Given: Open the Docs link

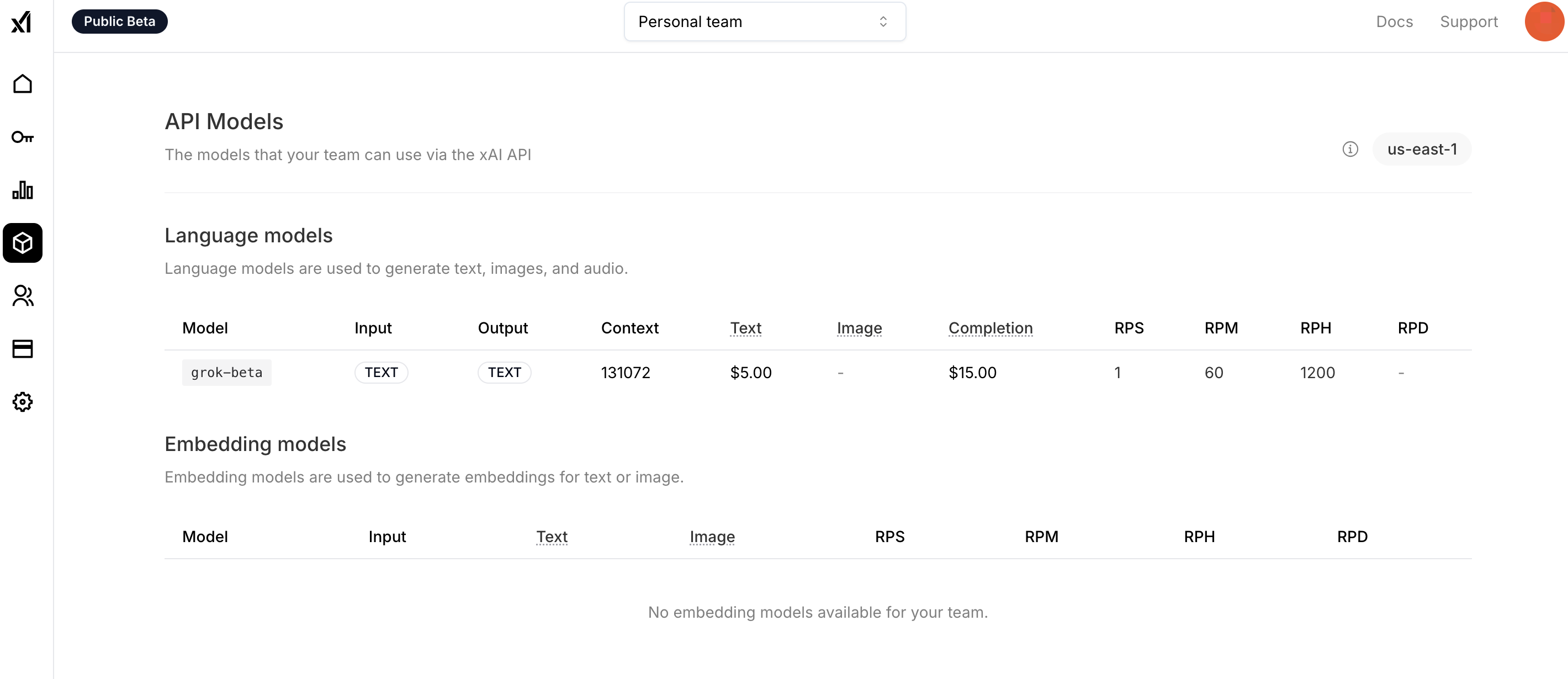Looking at the screenshot, I should point(1394,22).
